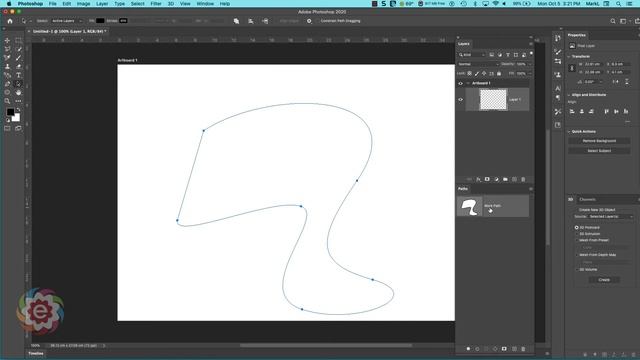Screen dimensions: 640x360
Task: Open path arrangement icon in options bar
Action: [x=265, y=21]
